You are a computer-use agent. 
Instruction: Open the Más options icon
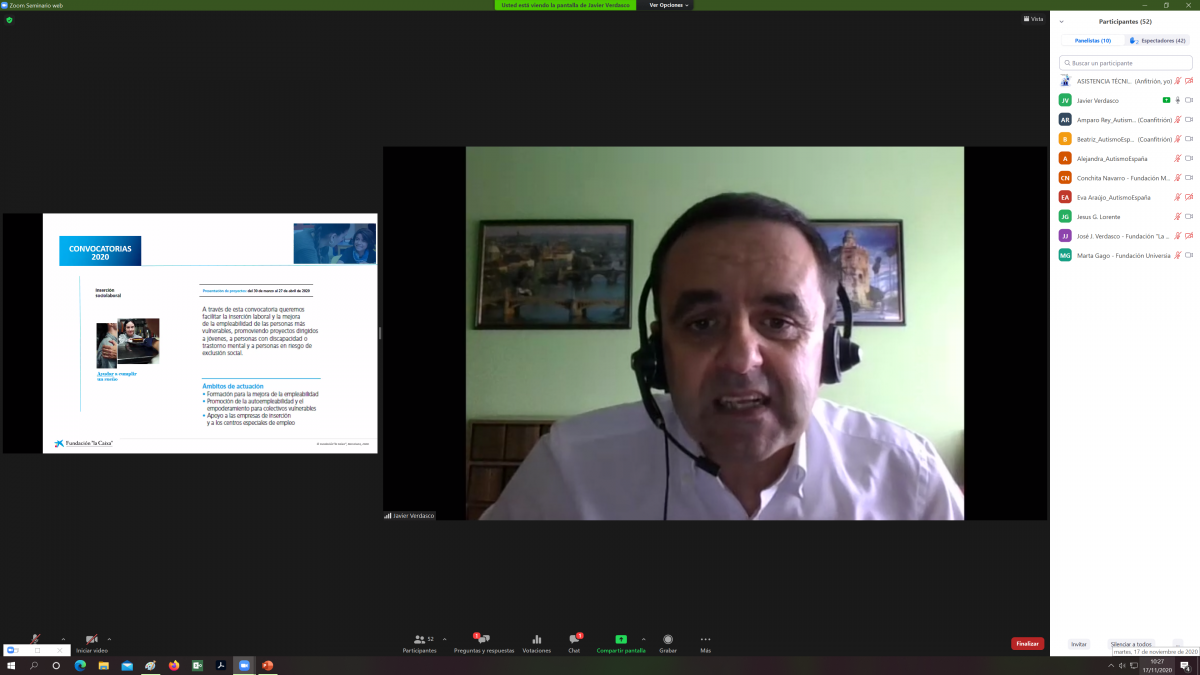[x=705, y=640]
